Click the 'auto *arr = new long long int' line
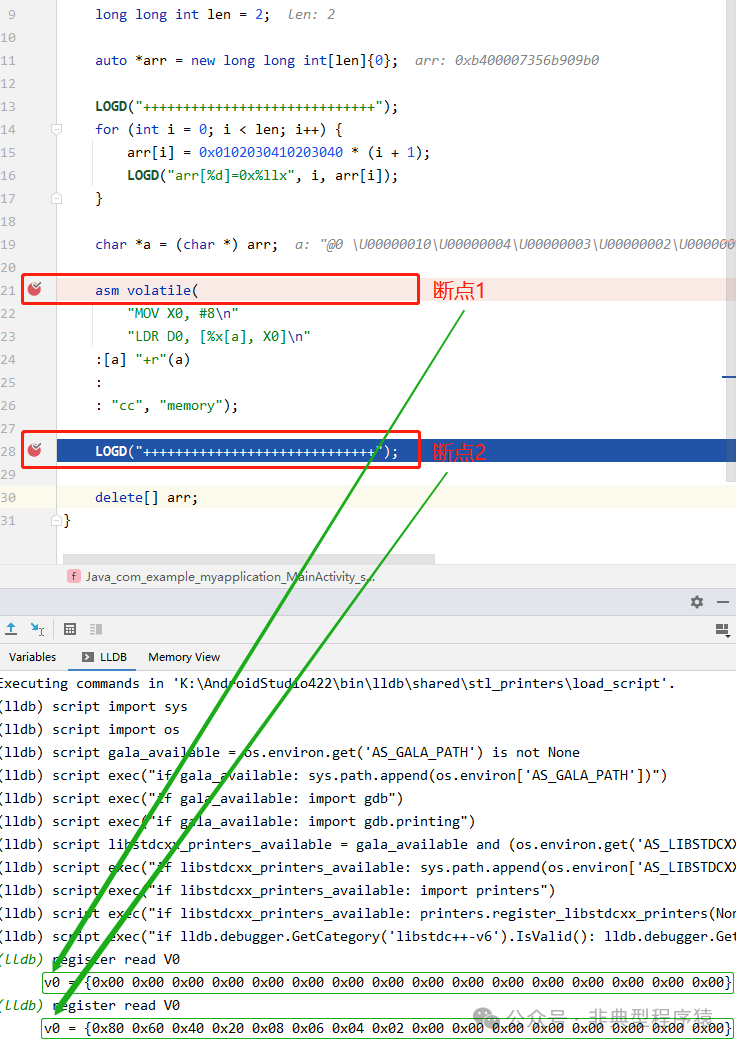 point(246,60)
